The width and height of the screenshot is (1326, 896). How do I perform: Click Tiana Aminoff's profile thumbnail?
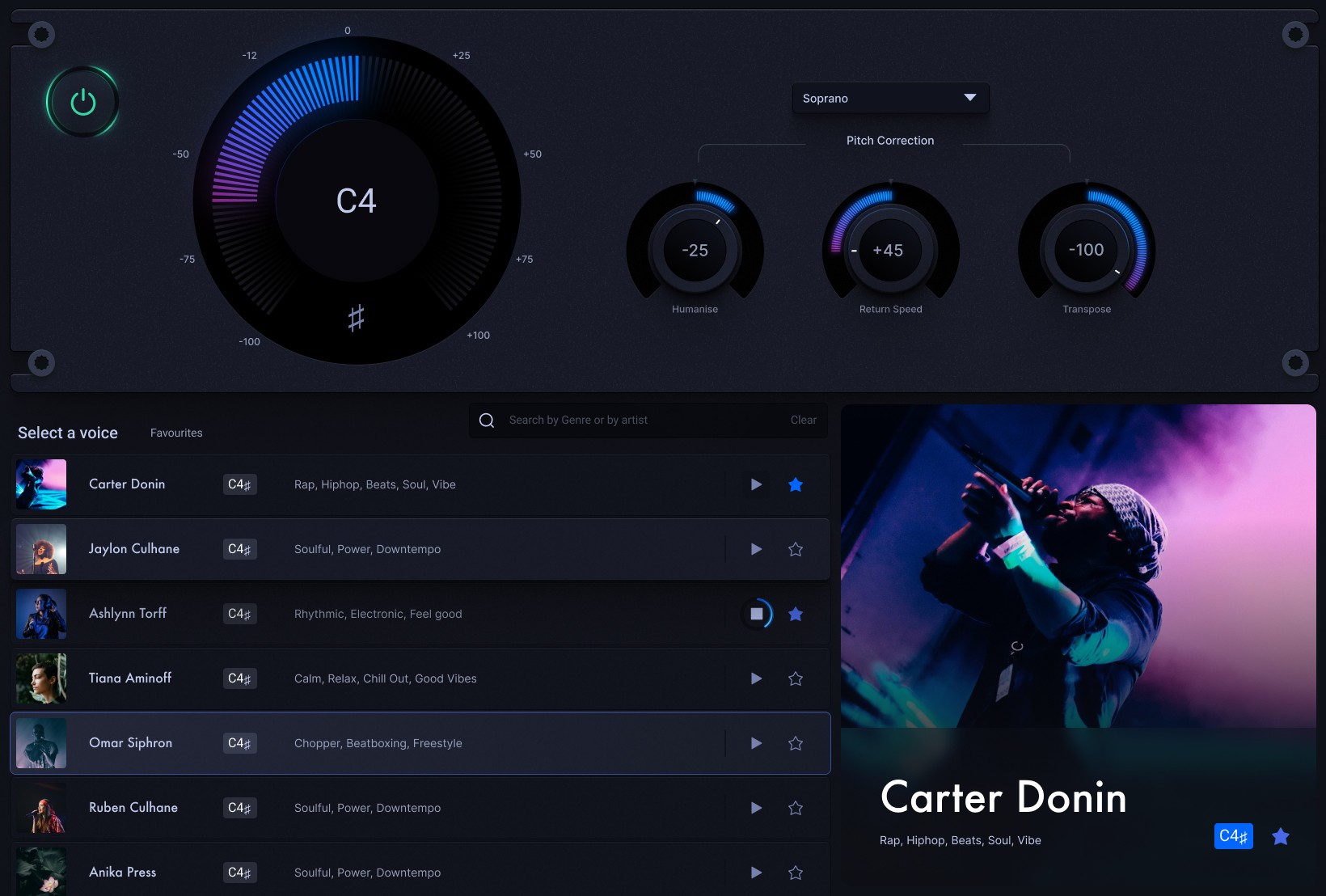40,678
